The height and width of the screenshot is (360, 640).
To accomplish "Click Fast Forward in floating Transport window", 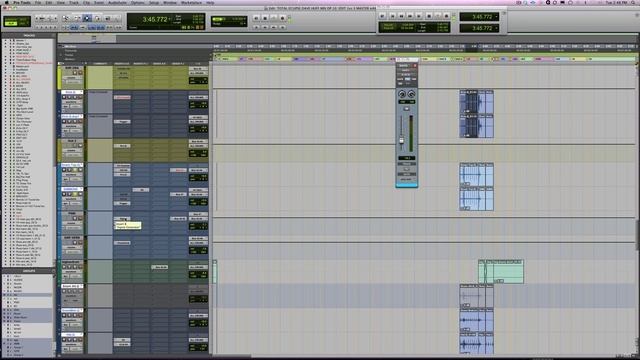I will (410, 16).
